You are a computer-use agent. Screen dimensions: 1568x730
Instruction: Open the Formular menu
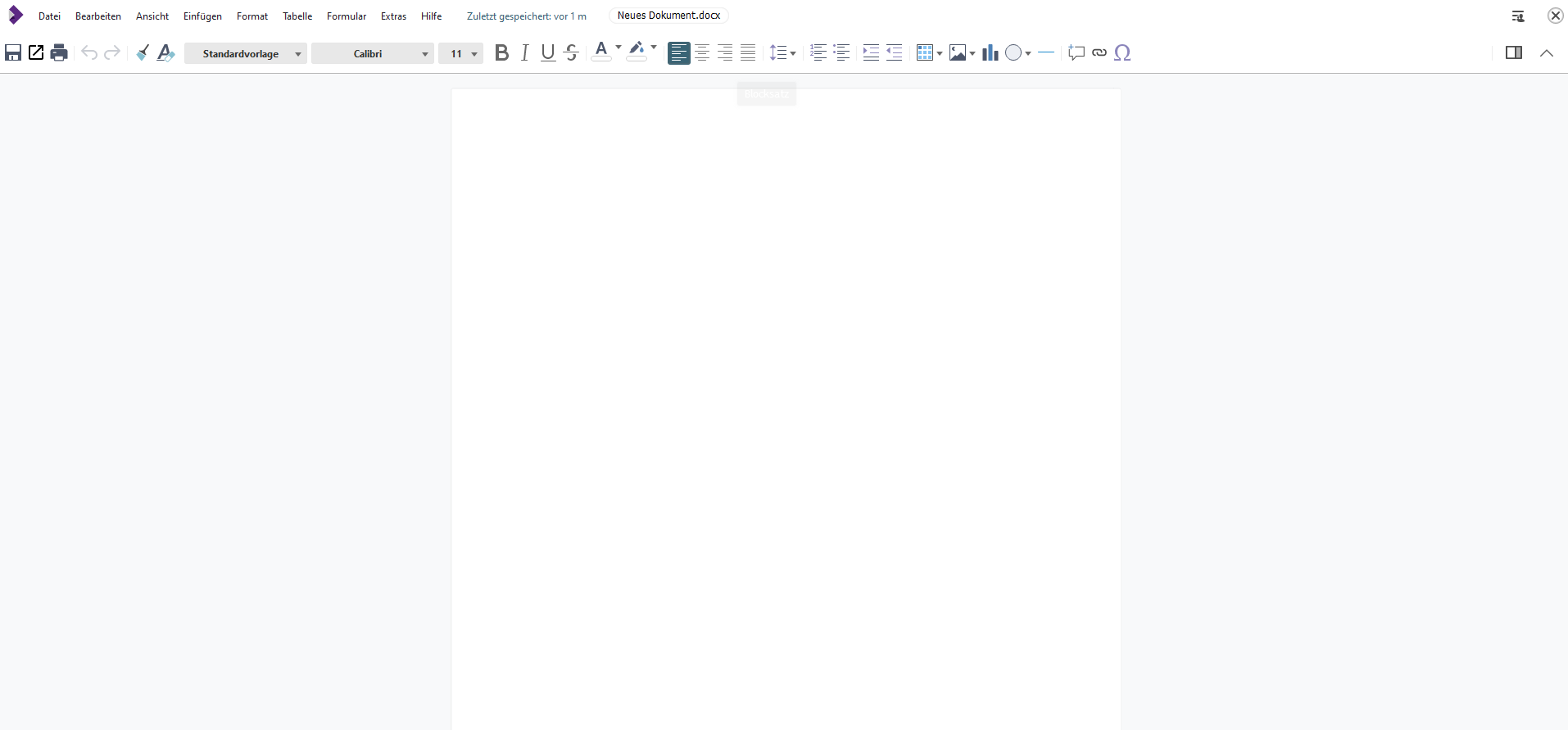pyautogui.click(x=347, y=16)
